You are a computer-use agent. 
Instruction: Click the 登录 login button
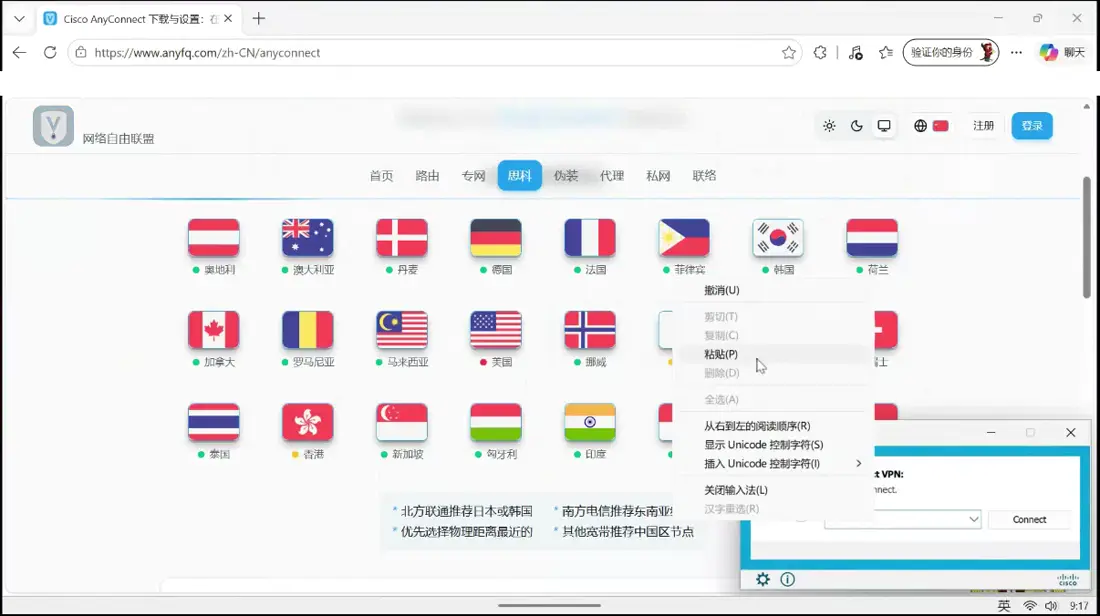tap(1032, 126)
